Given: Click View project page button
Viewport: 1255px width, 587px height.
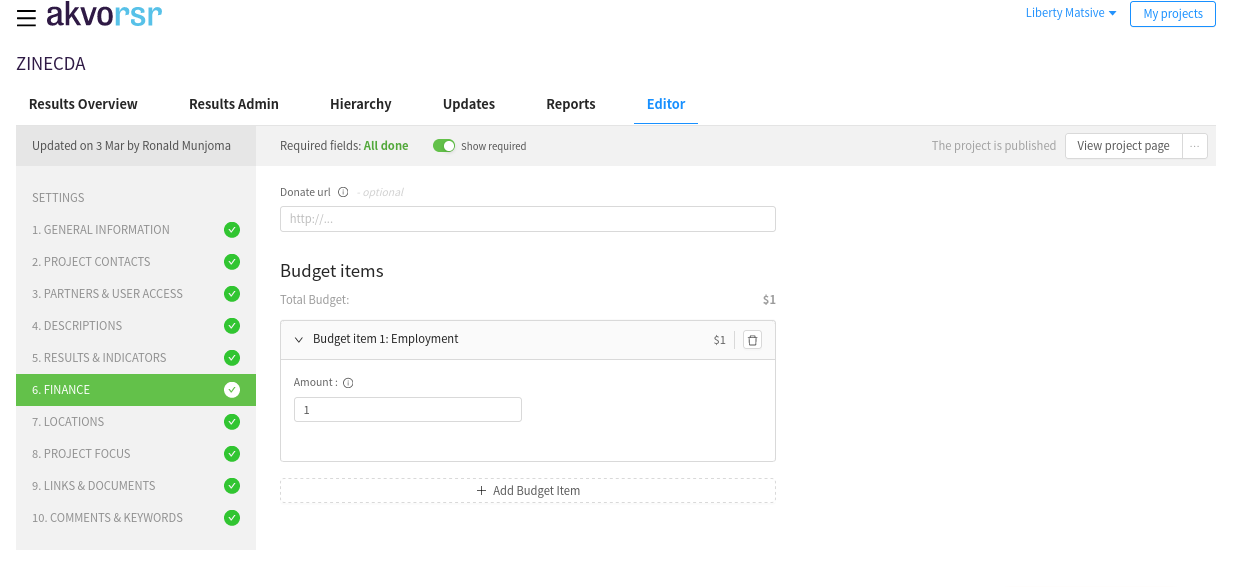Looking at the screenshot, I should coord(1123,146).
